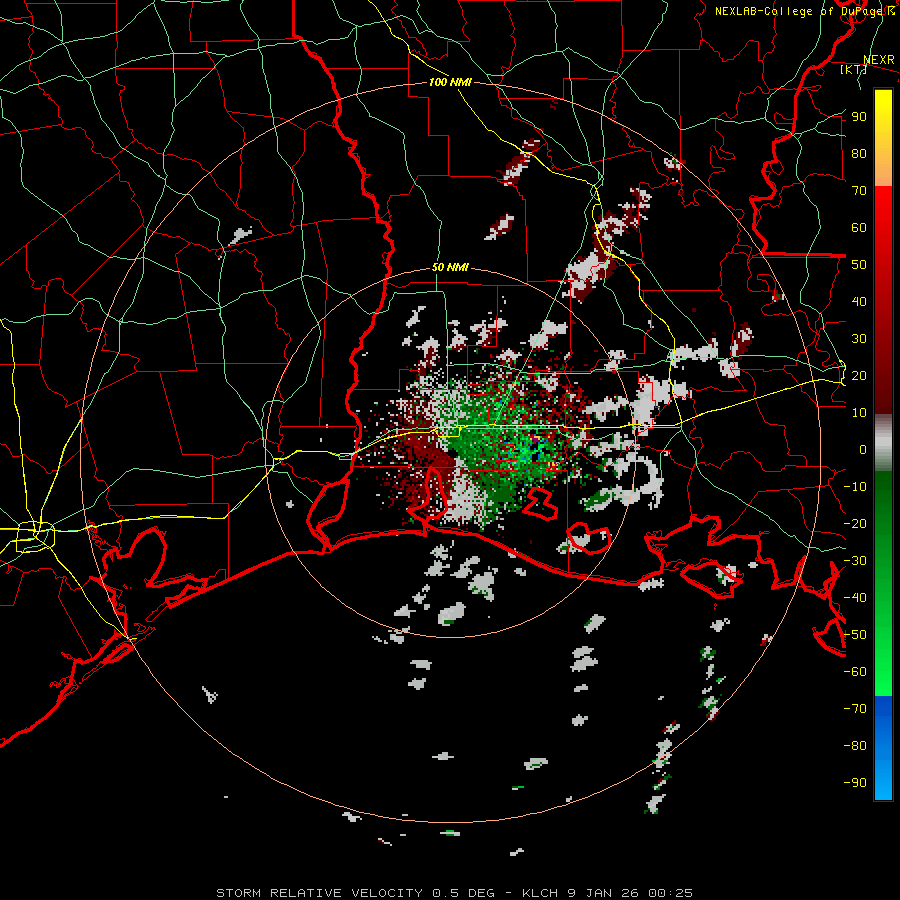Click the [KT] units label

(x=854, y=70)
